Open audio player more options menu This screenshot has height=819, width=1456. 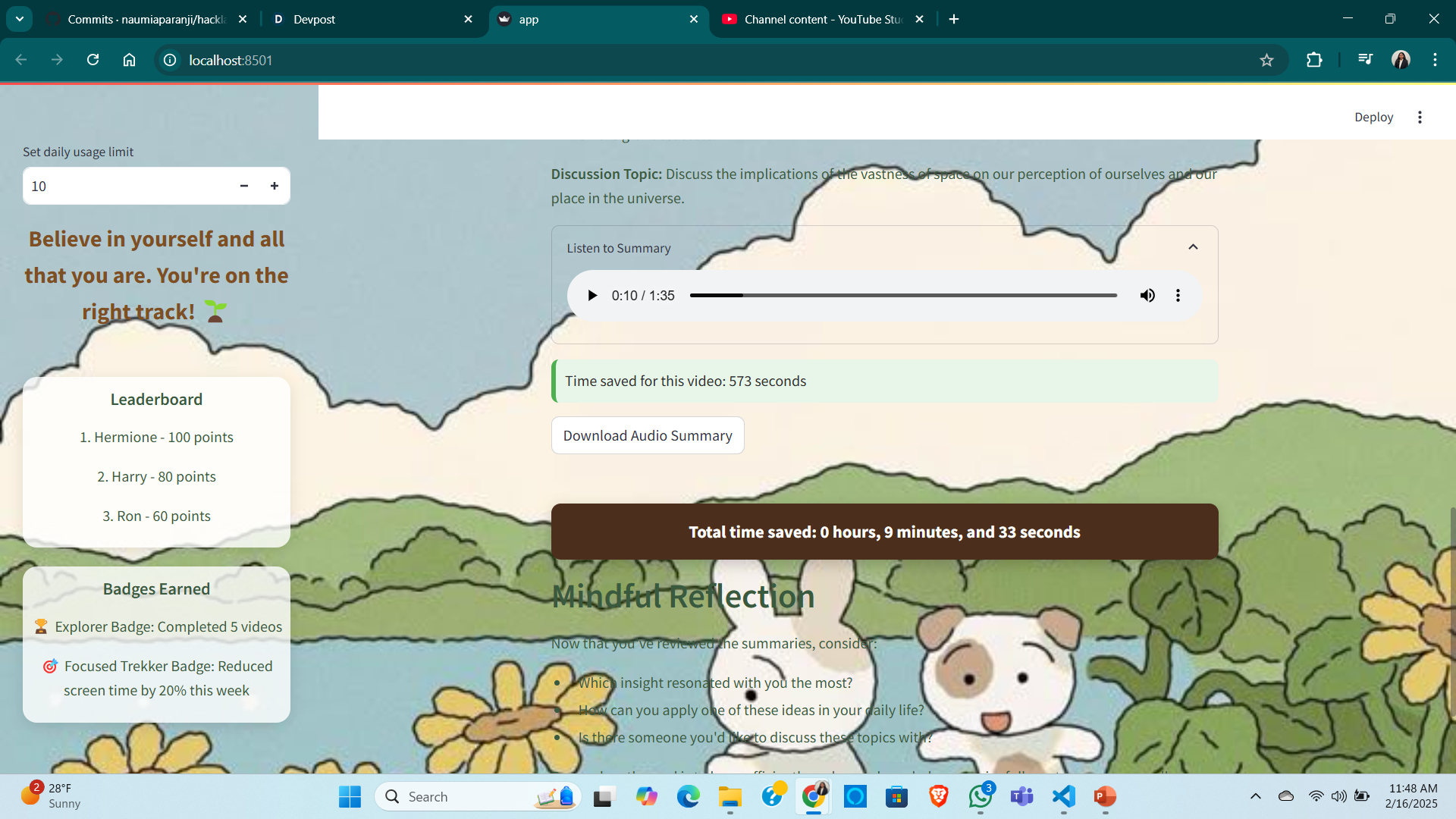(x=1178, y=296)
